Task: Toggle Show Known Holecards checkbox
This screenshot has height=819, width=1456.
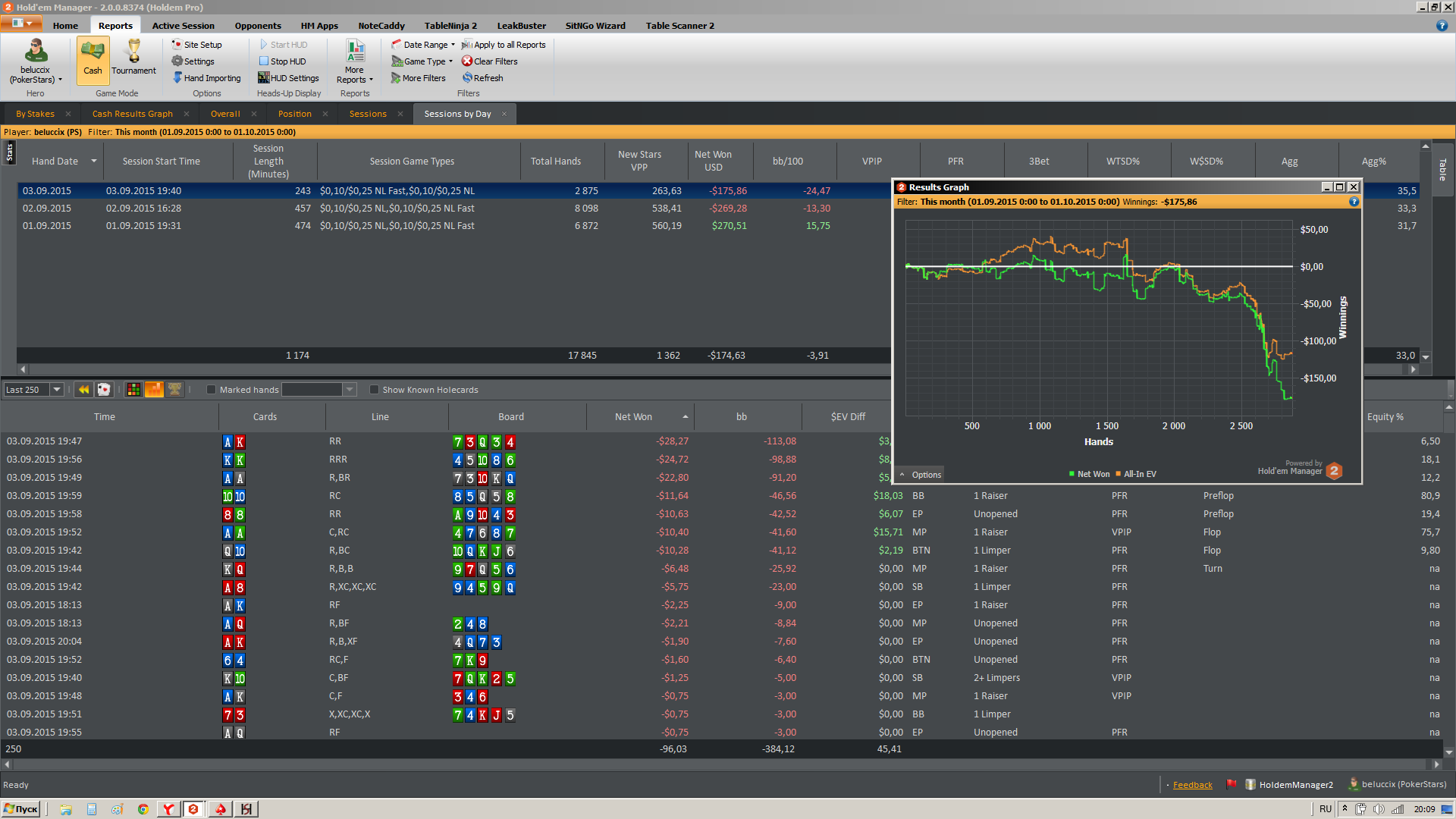Action: (x=374, y=390)
